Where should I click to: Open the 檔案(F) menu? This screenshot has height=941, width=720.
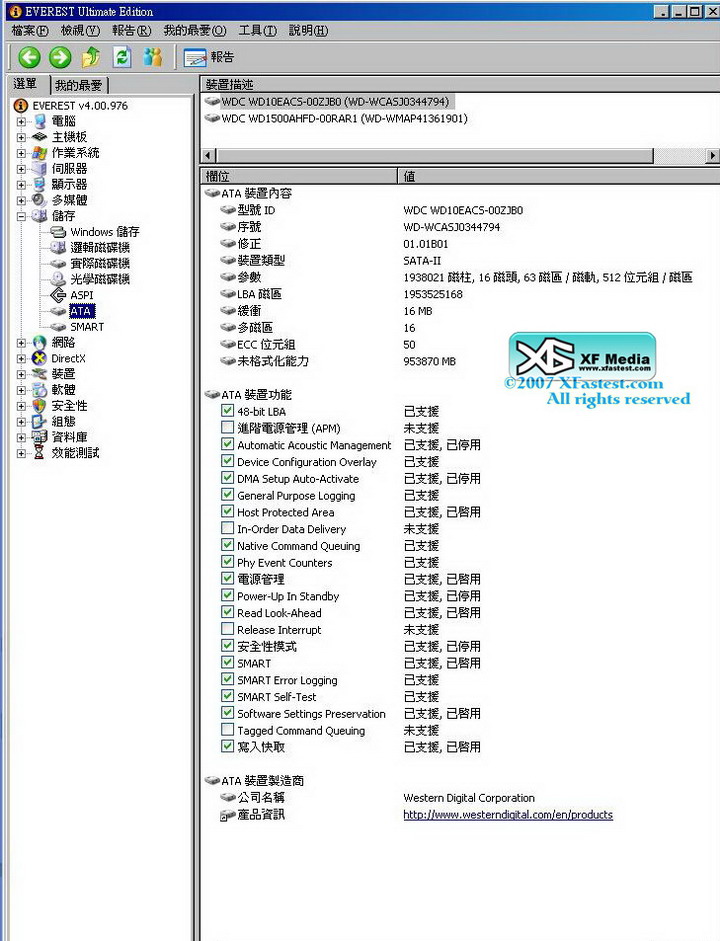click(x=30, y=31)
